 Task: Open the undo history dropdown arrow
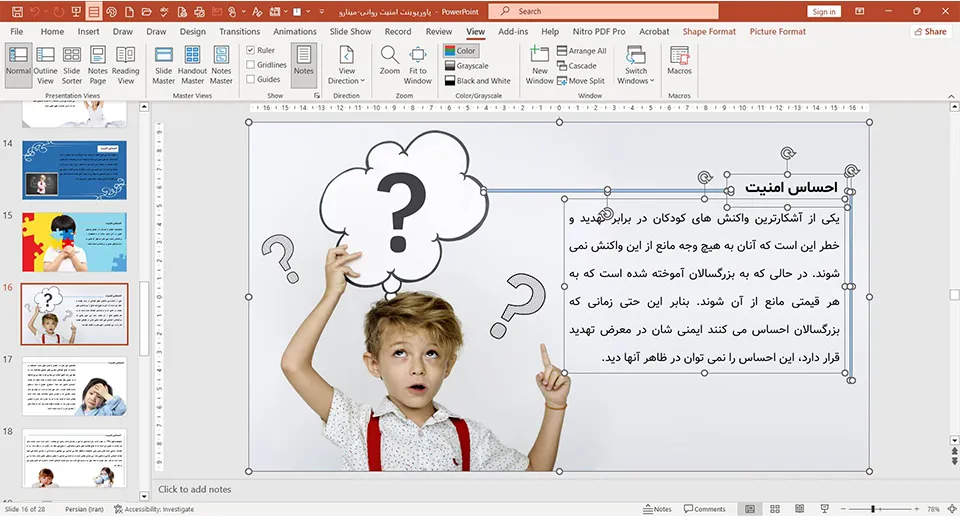click(x=48, y=12)
